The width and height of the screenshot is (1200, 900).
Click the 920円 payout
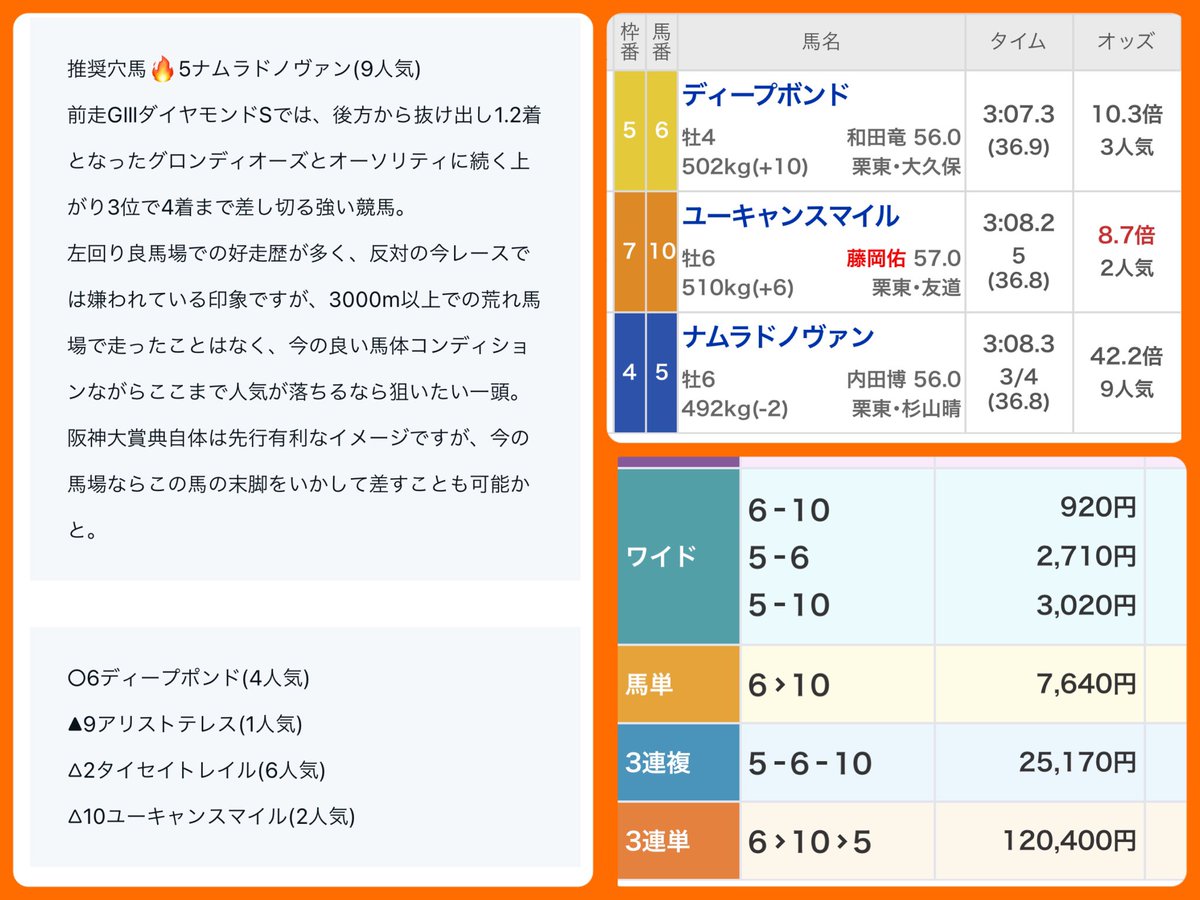(x=1097, y=508)
